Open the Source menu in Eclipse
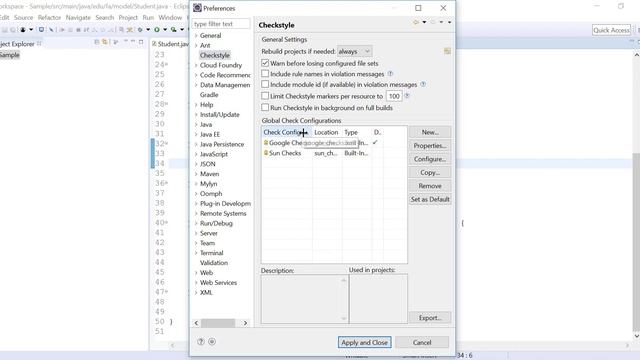Image resolution: width=640 pixels, height=360 pixels. tap(23, 18)
